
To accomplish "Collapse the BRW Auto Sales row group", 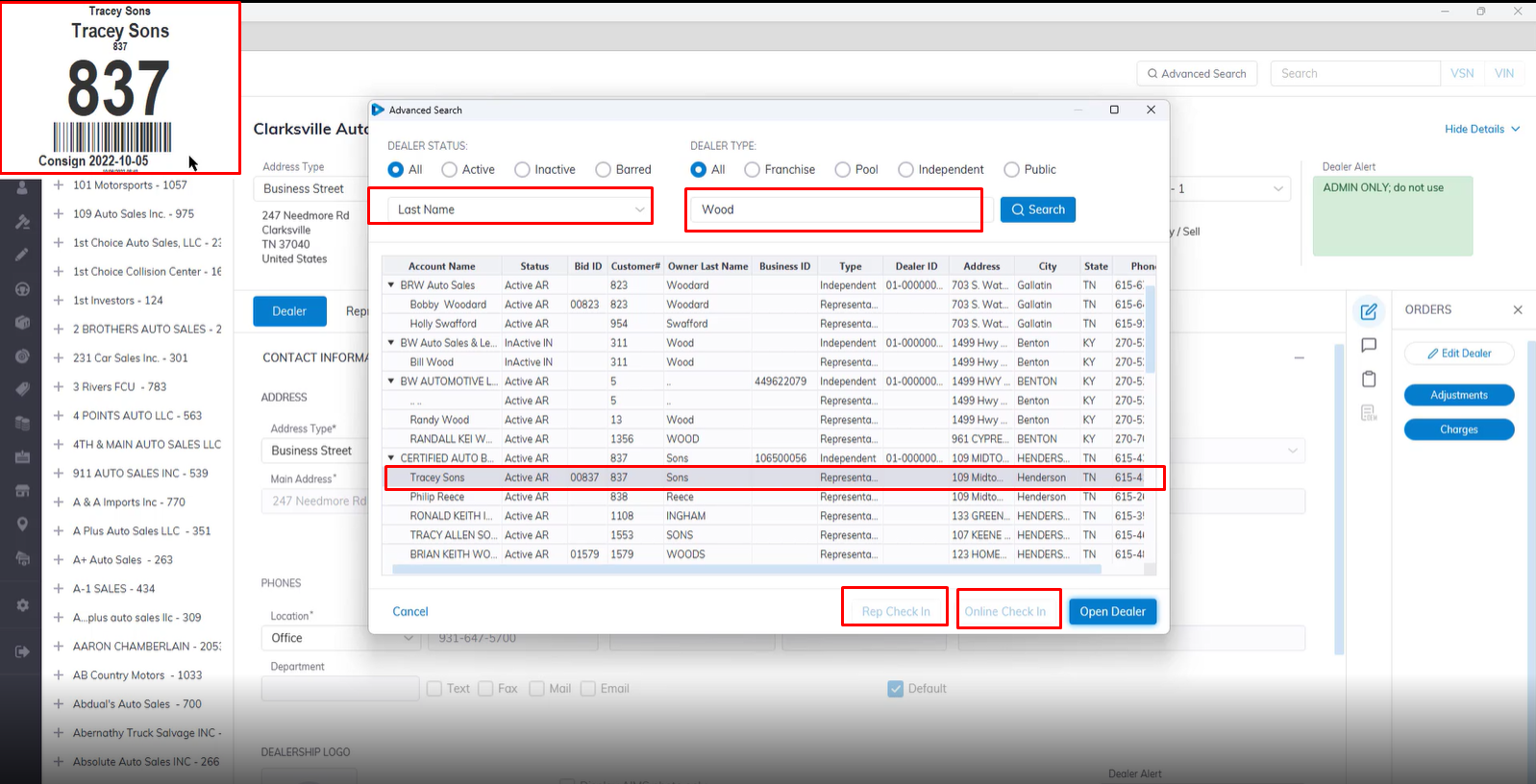I will click(391, 285).
